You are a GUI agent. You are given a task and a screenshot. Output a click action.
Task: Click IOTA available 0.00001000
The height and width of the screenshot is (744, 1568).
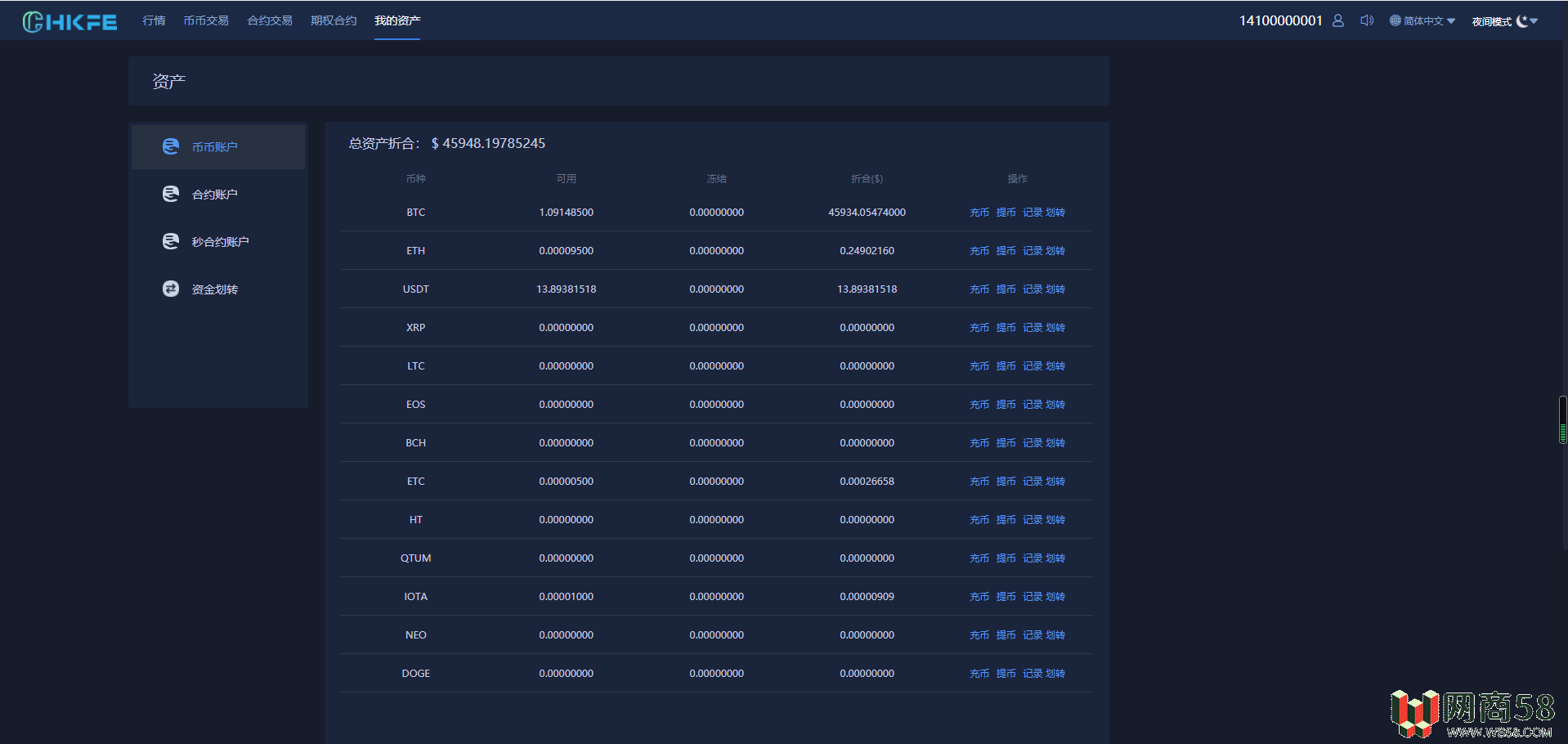pos(567,597)
